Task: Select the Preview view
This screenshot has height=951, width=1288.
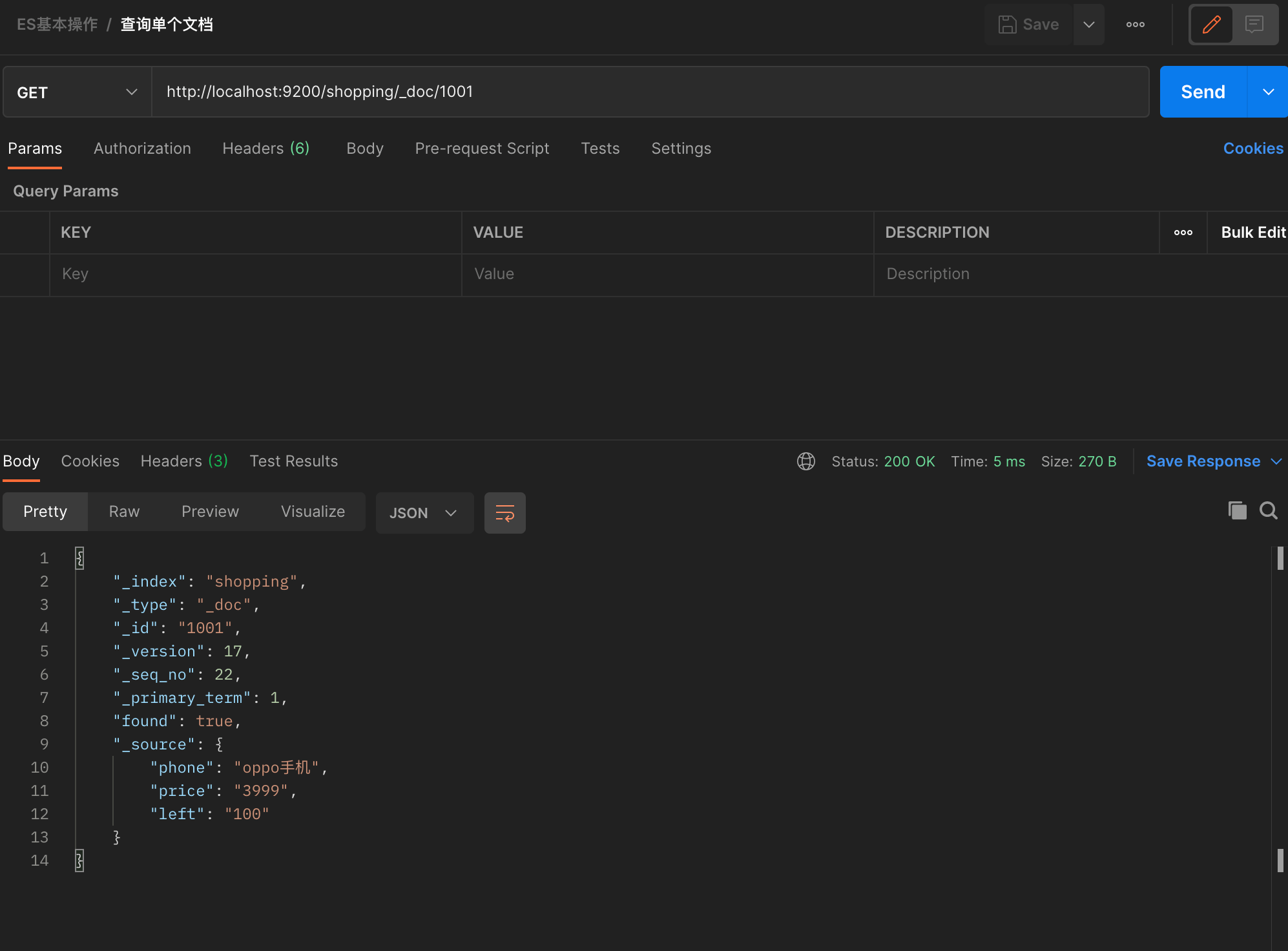Action: [x=210, y=512]
